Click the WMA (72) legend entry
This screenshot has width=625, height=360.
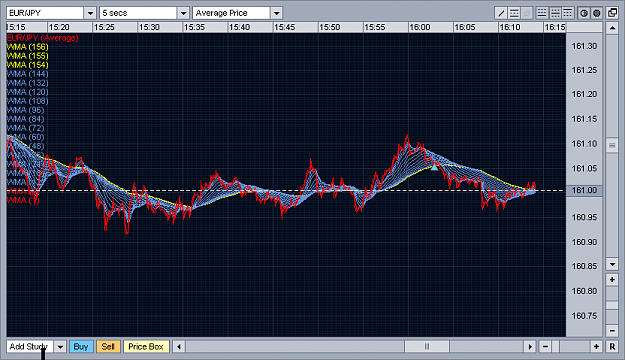pyautogui.click(x=26, y=128)
